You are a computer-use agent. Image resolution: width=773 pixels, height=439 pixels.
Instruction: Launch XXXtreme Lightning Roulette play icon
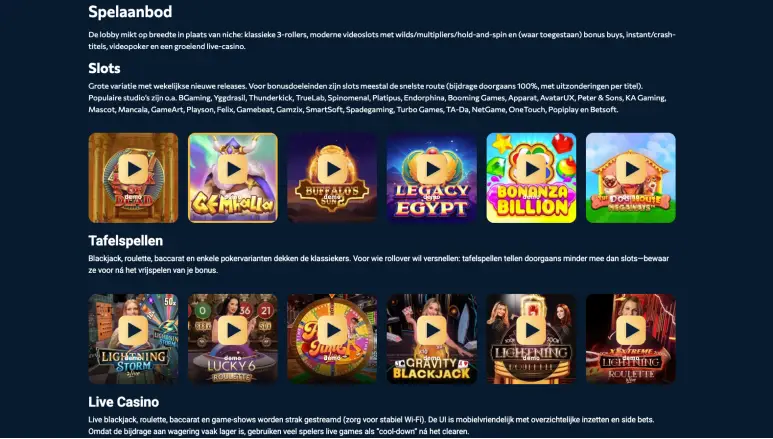point(631,330)
